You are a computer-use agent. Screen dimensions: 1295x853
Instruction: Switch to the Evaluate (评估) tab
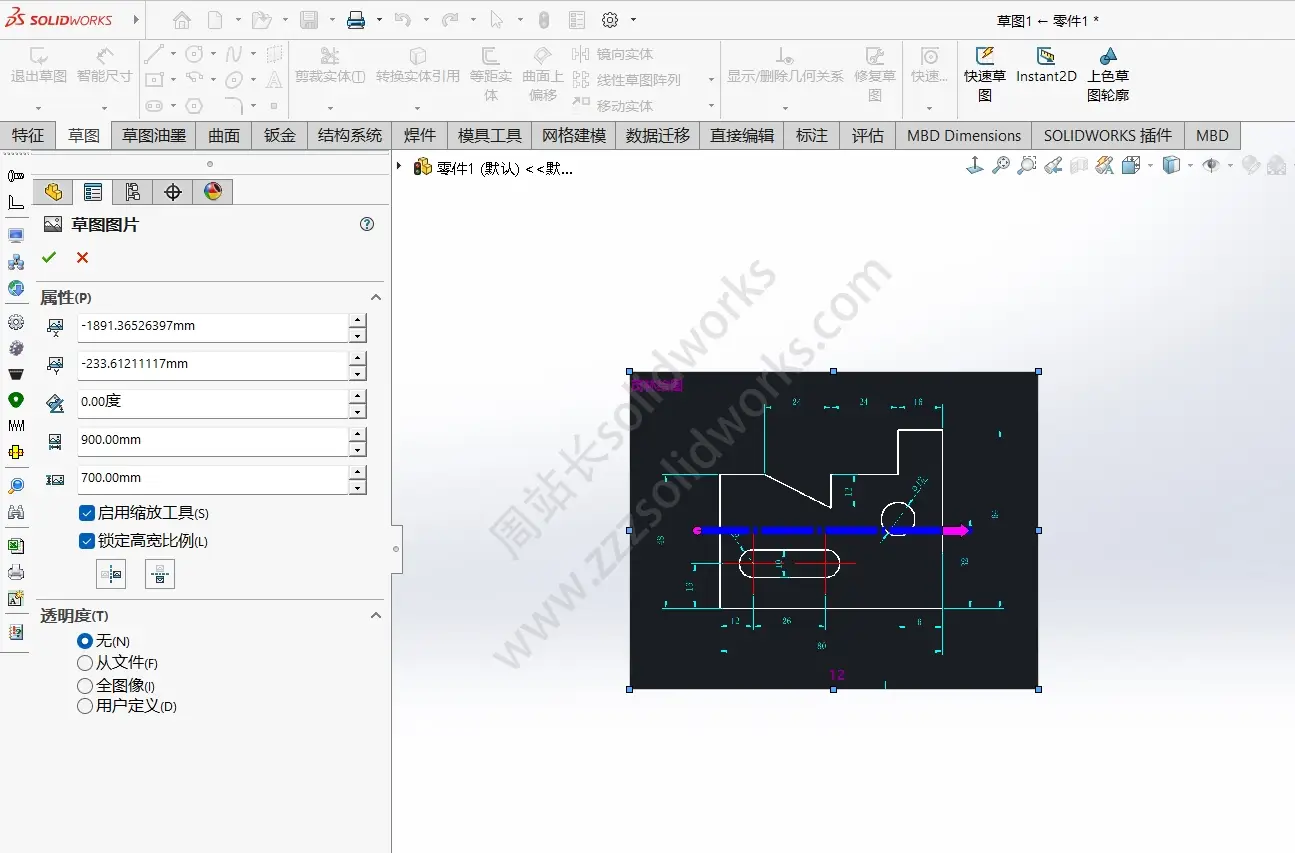coord(868,135)
